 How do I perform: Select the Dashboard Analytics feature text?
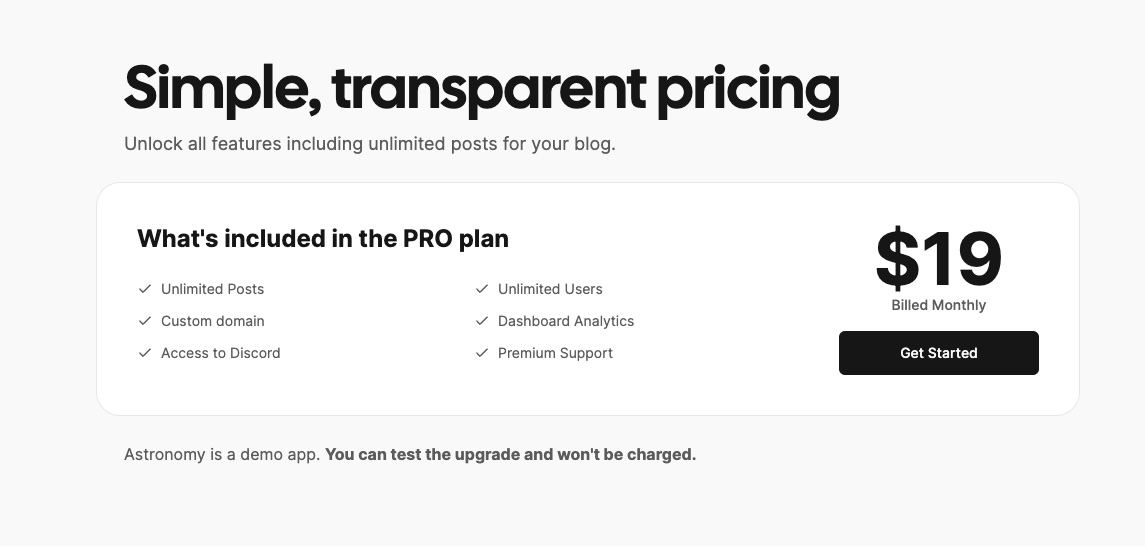566,321
